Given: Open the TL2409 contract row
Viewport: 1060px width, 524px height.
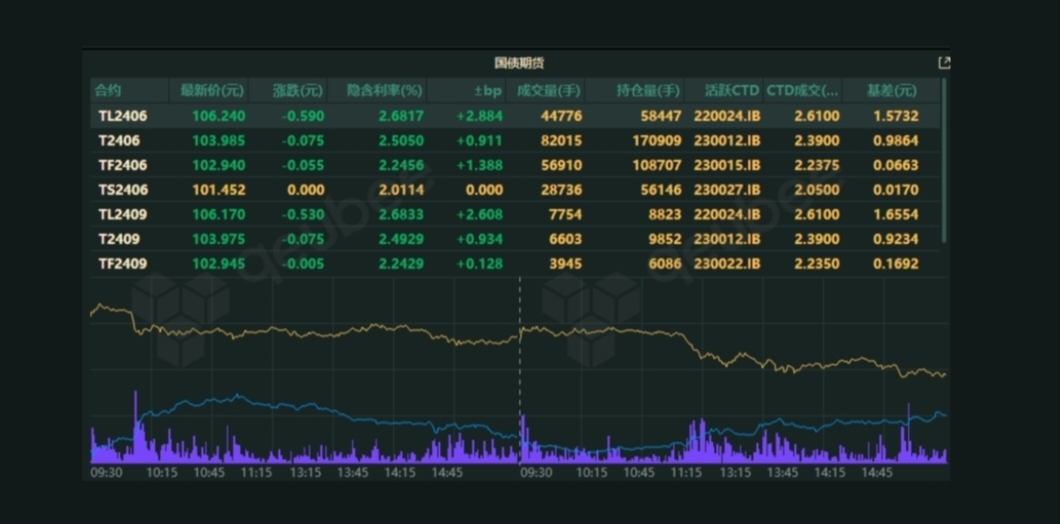Looking at the screenshot, I should 123,214.
